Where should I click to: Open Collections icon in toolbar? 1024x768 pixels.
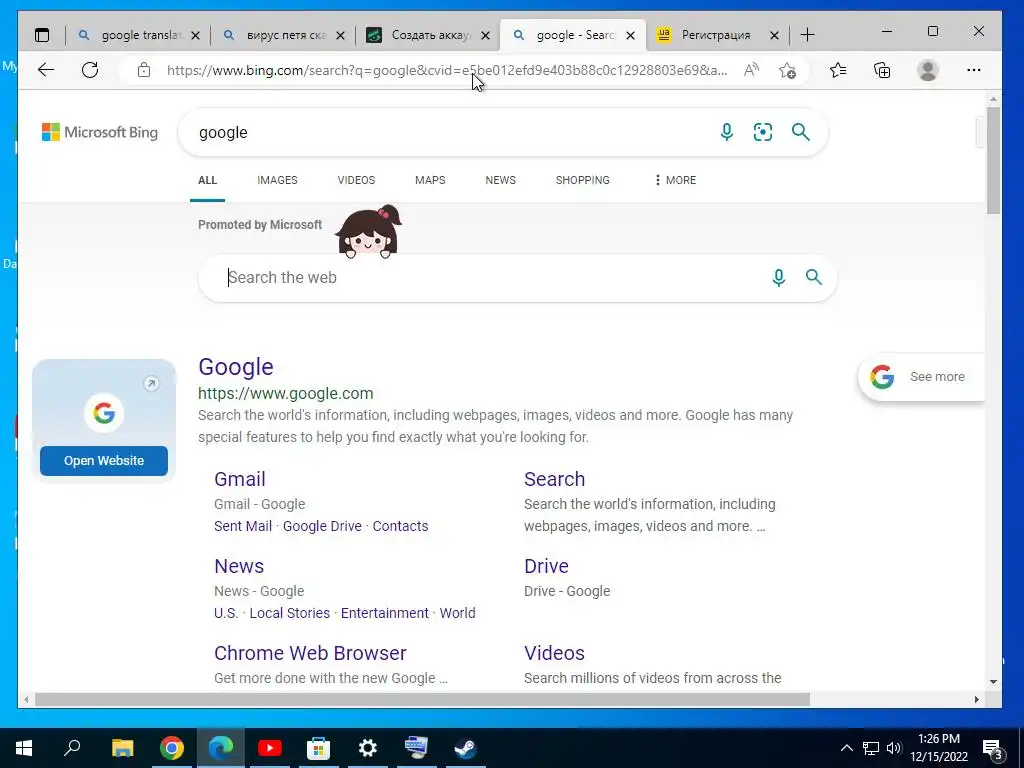882,70
